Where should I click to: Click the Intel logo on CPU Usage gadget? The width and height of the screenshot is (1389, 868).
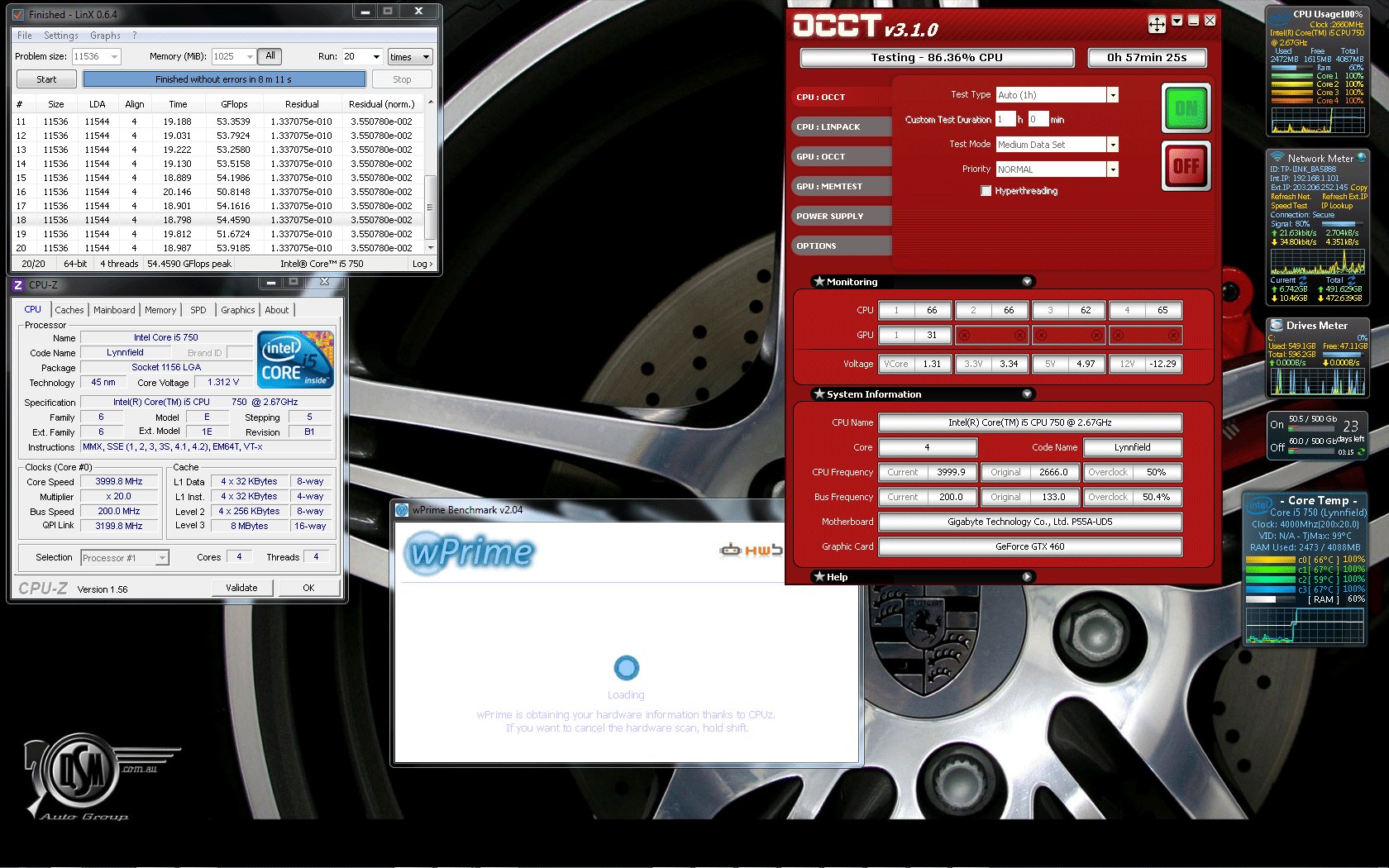pos(1280,17)
